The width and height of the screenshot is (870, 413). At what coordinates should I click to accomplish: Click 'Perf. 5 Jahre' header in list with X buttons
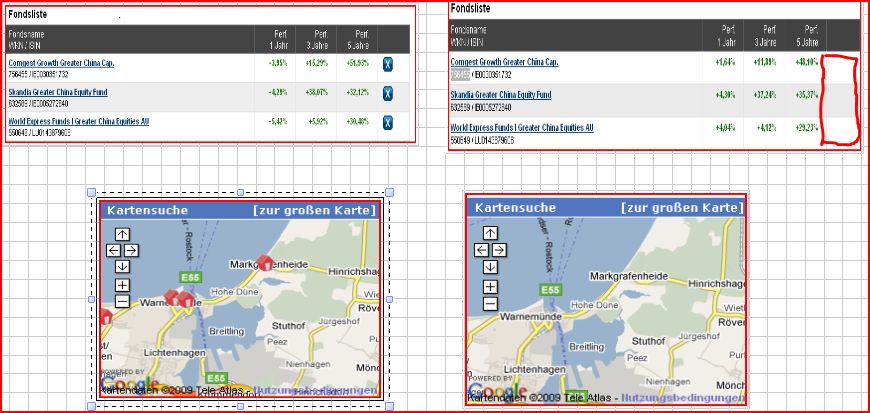click(x=358, y=39)
